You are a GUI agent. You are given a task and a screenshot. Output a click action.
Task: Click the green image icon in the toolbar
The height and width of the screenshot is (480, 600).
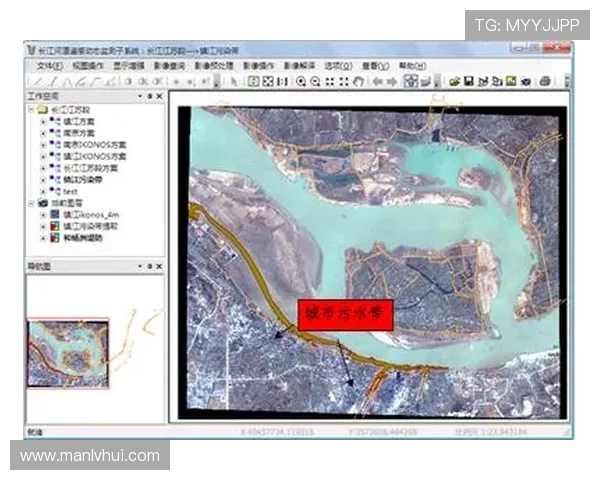tap(511, 82)
